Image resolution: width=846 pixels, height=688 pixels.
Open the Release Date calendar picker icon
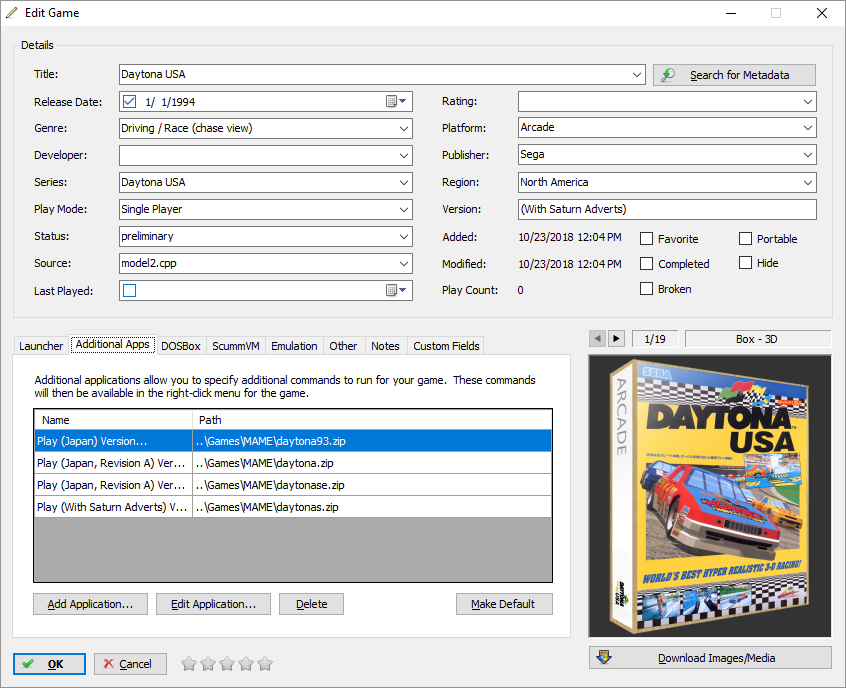396,101
